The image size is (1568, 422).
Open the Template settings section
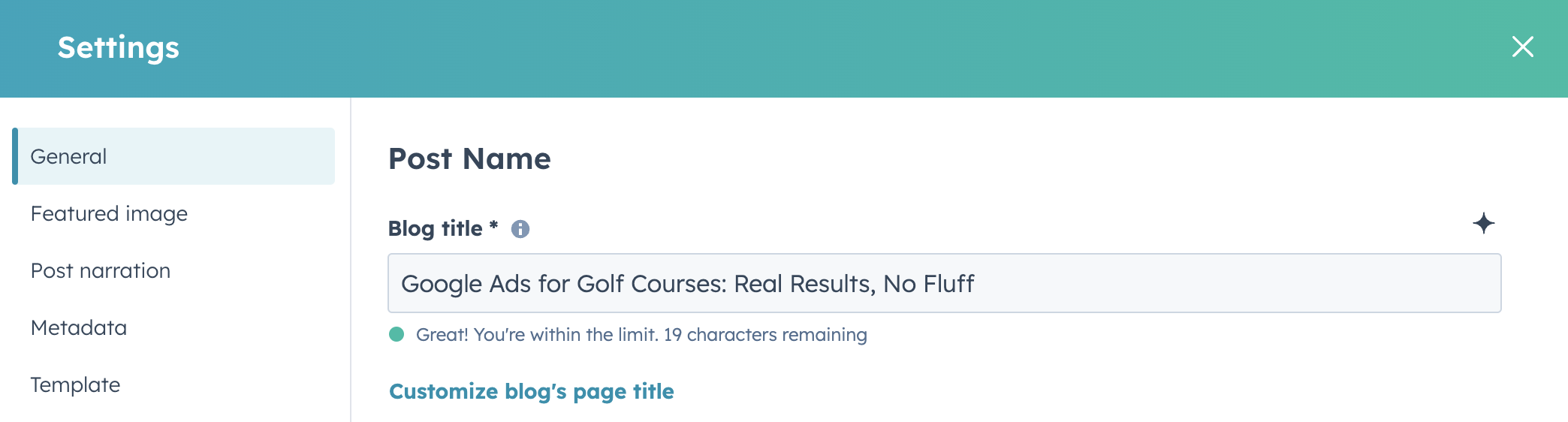click(x=75, y=384)
